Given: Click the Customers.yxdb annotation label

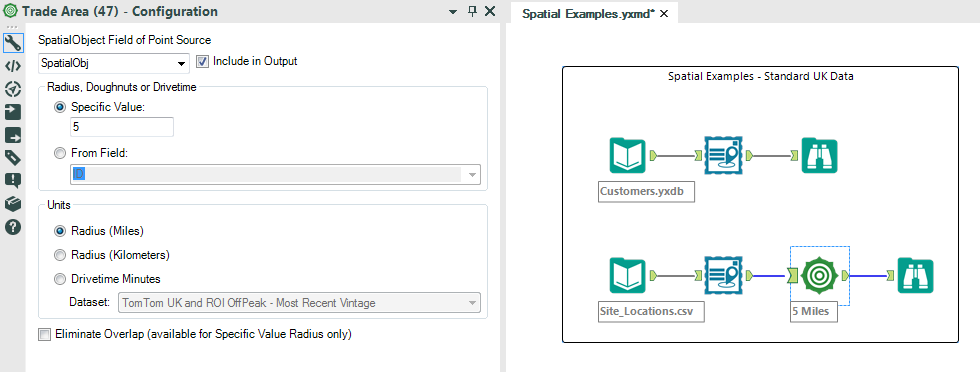Looking at the screenshot, I should 646,192.
